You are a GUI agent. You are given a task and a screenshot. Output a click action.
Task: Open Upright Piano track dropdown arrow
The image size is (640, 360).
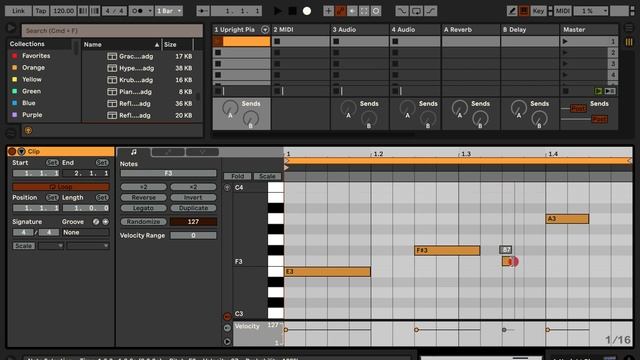click(x=265, y=29)
